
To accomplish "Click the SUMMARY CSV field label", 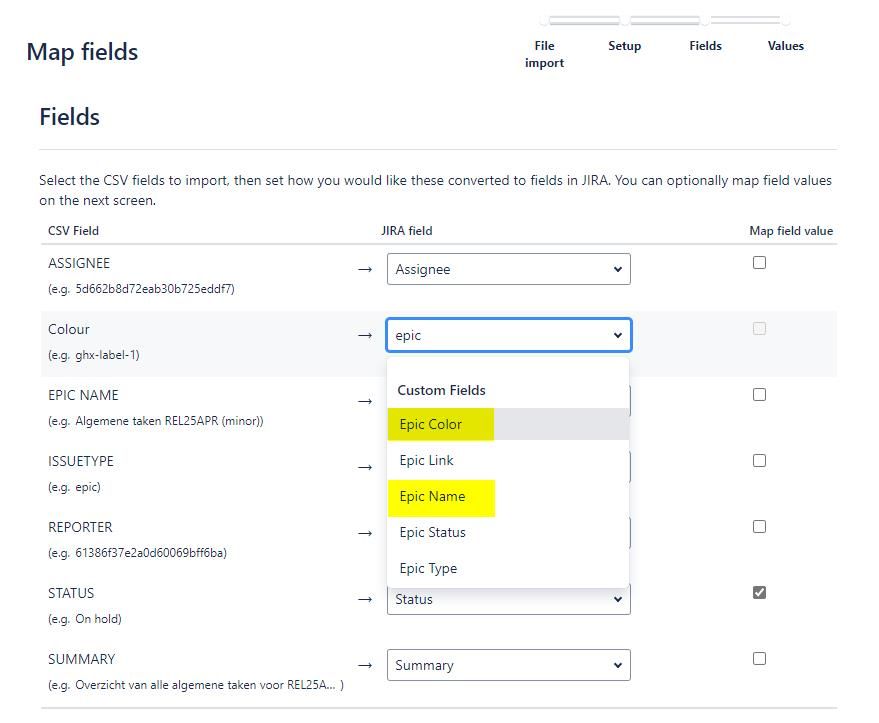I will point(81,659).
